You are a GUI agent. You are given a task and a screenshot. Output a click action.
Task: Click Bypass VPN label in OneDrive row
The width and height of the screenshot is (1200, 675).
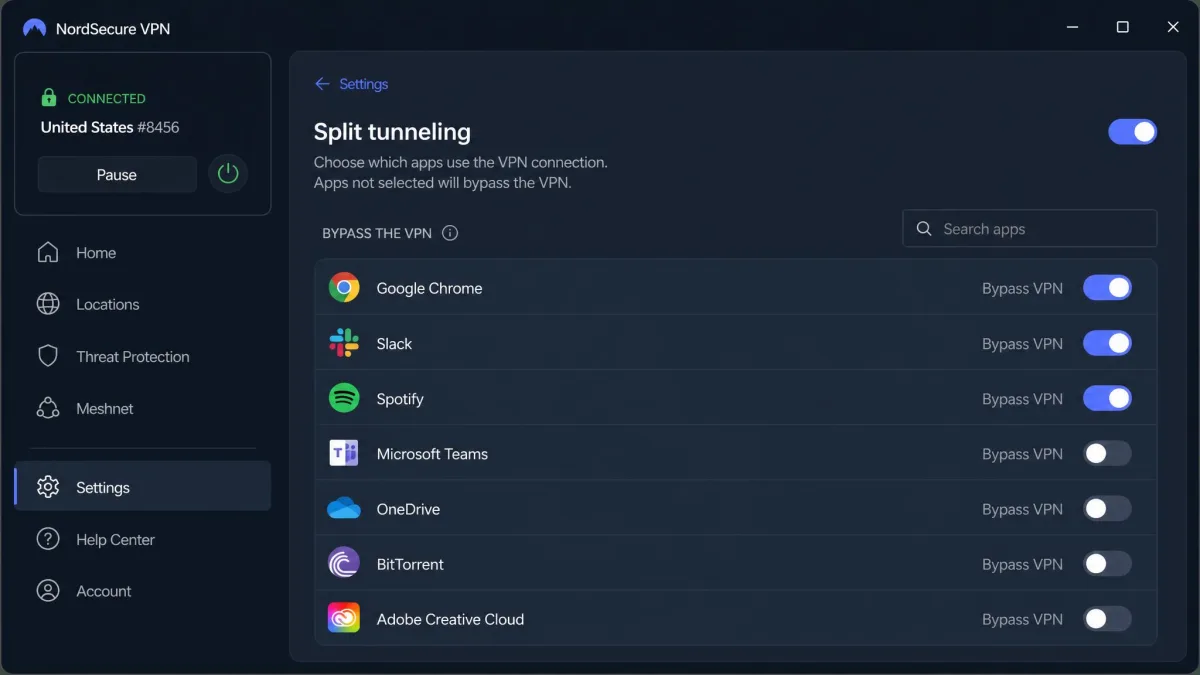point(1022,509)
